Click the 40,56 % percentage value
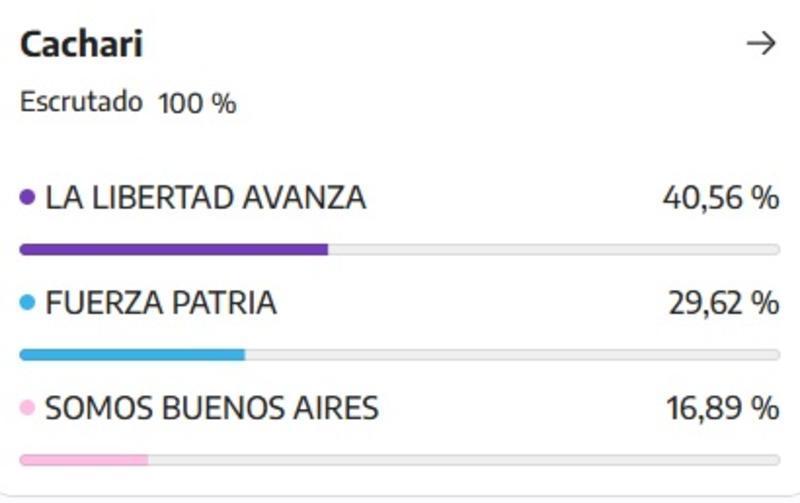 (x=721, y=198)
